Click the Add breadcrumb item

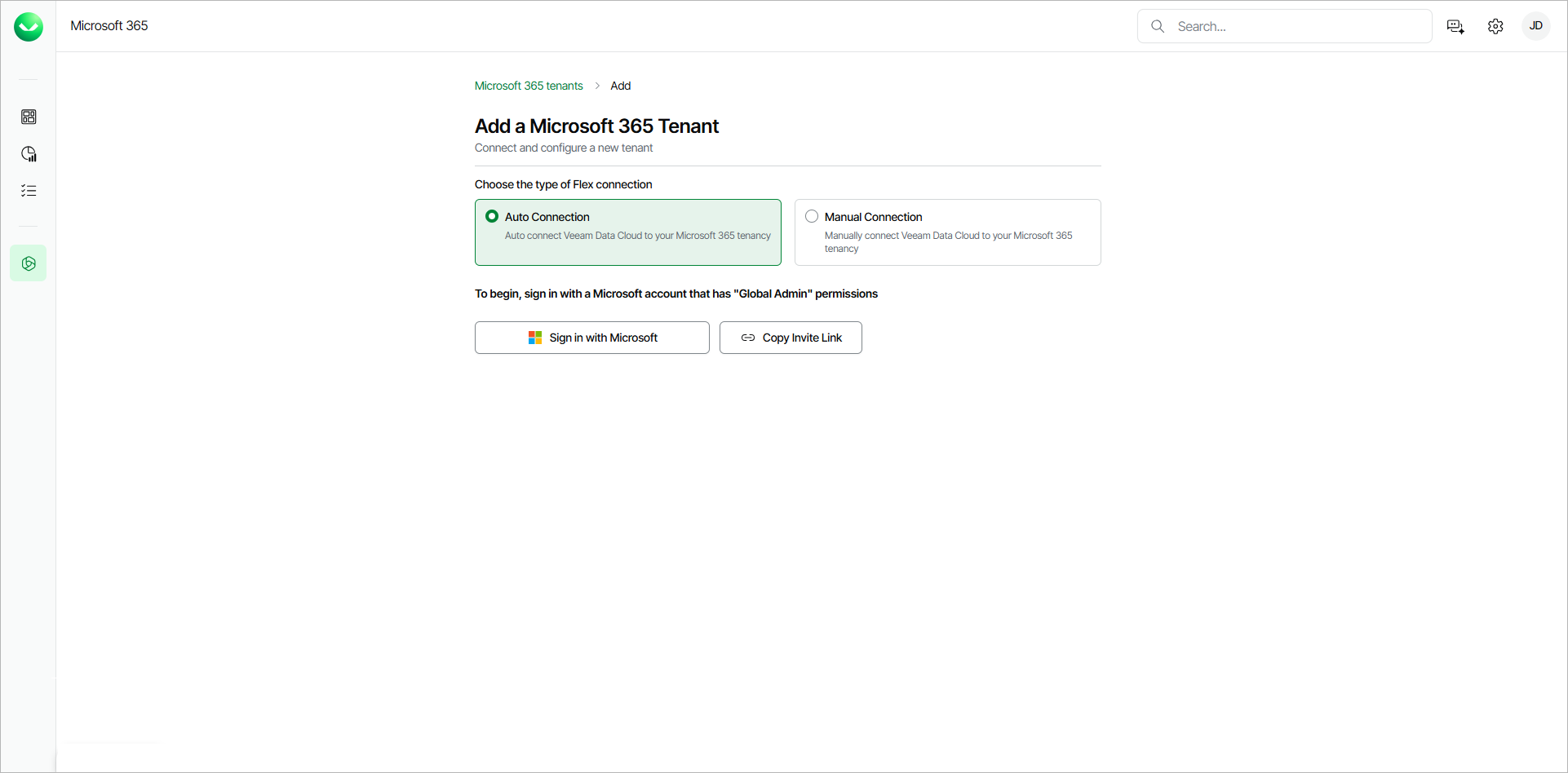620,86
